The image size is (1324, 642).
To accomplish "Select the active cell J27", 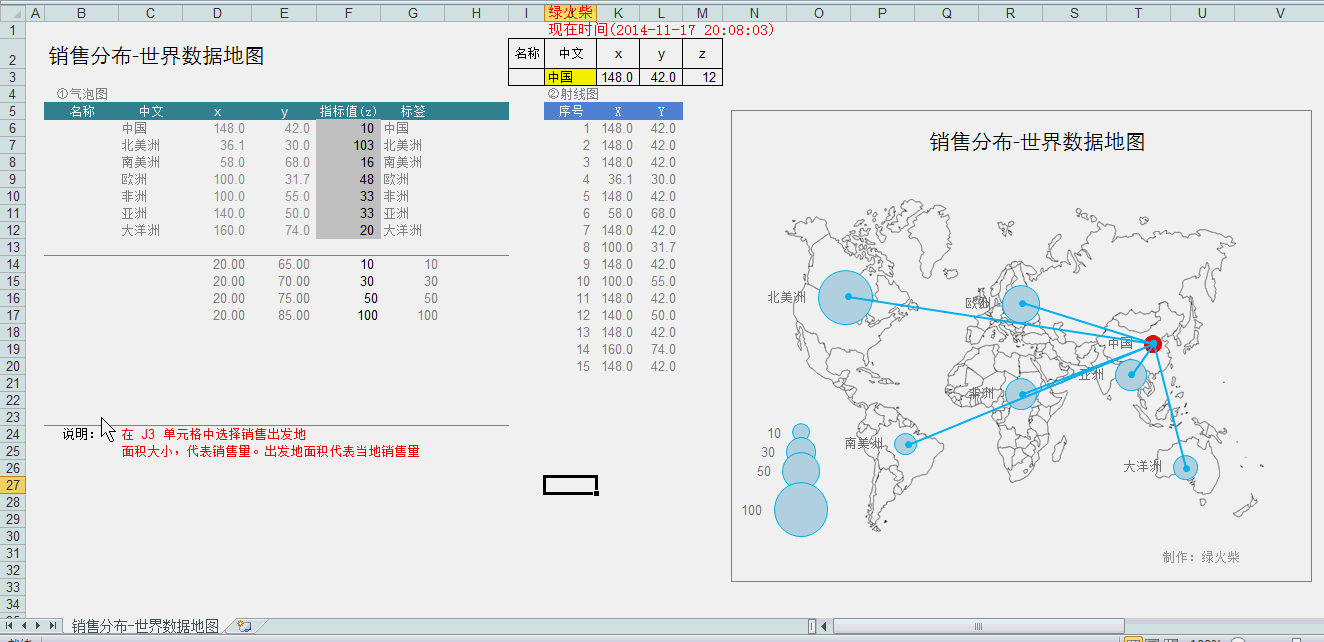I will coord(570,485).
